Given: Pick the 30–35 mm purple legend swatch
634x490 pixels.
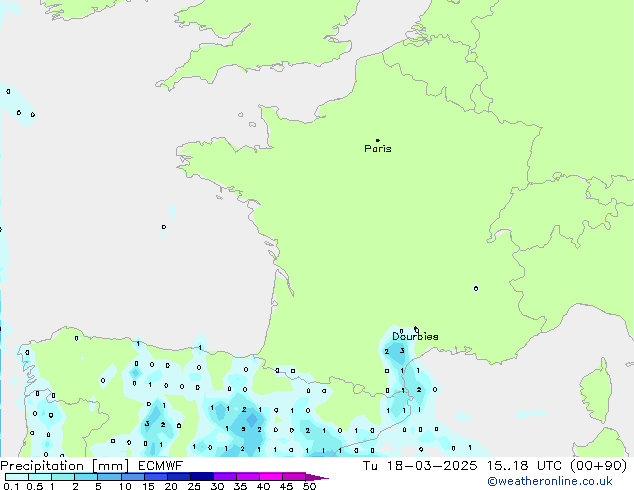Looking at the screenshot, I should pyautogui.click(x=224, y=477).
